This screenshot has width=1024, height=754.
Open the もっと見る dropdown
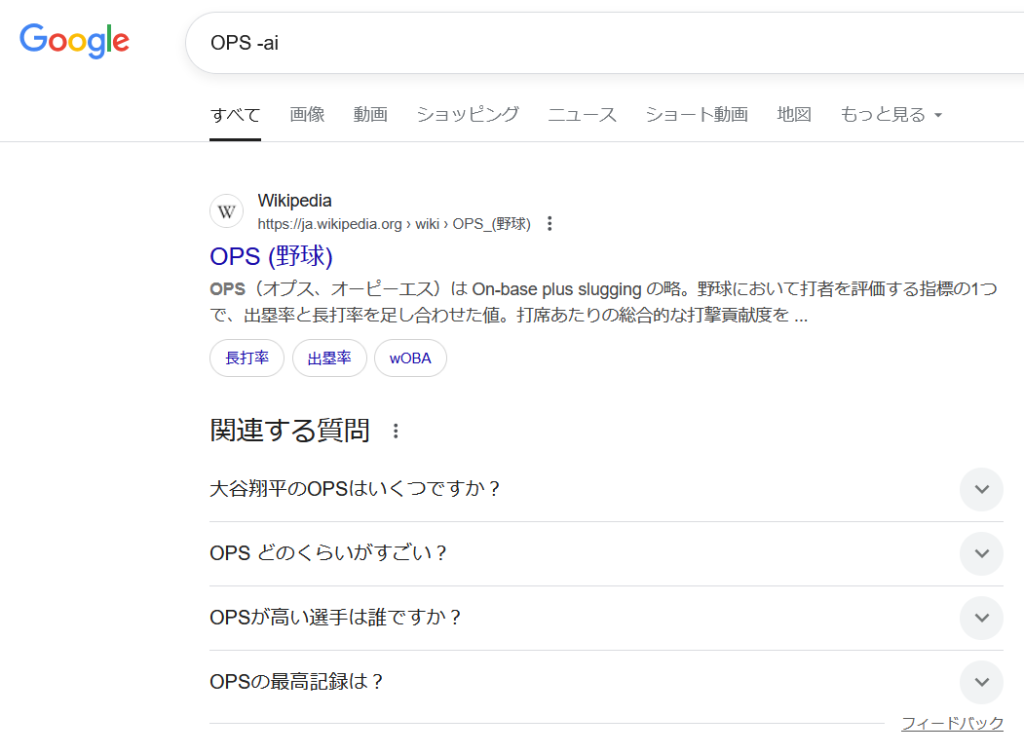(891, 115)
